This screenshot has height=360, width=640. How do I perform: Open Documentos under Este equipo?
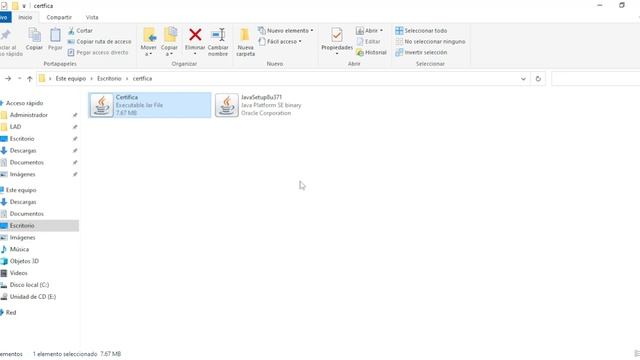pyautogui.click(x=27, y=214)
